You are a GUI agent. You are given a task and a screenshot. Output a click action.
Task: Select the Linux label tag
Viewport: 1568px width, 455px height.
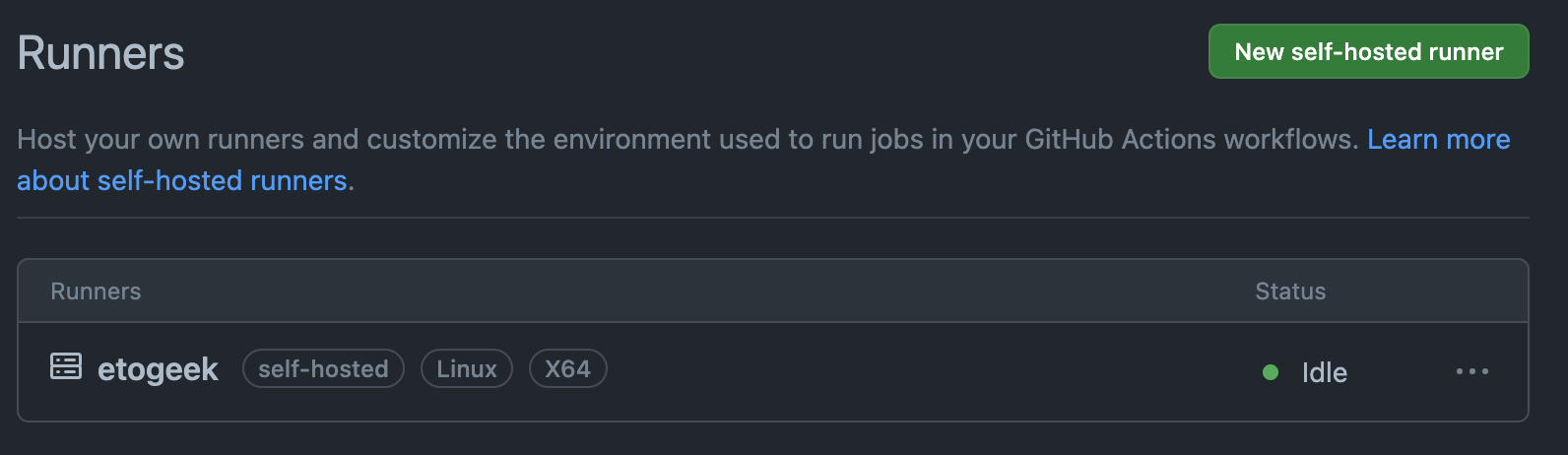pos(467,369)
